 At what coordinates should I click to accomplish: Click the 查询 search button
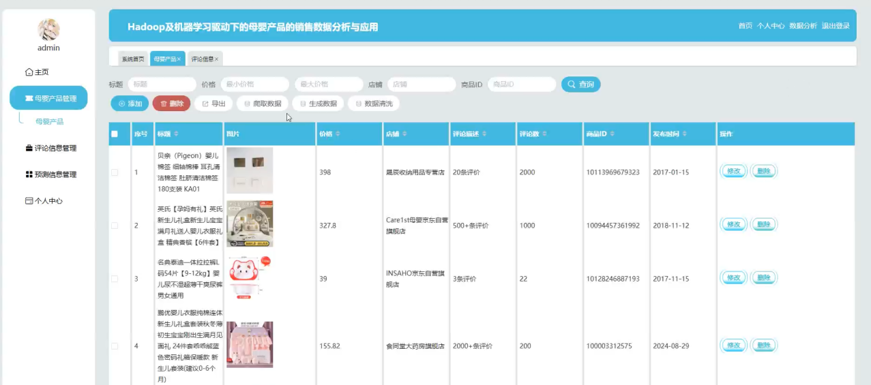pos(580,84)
